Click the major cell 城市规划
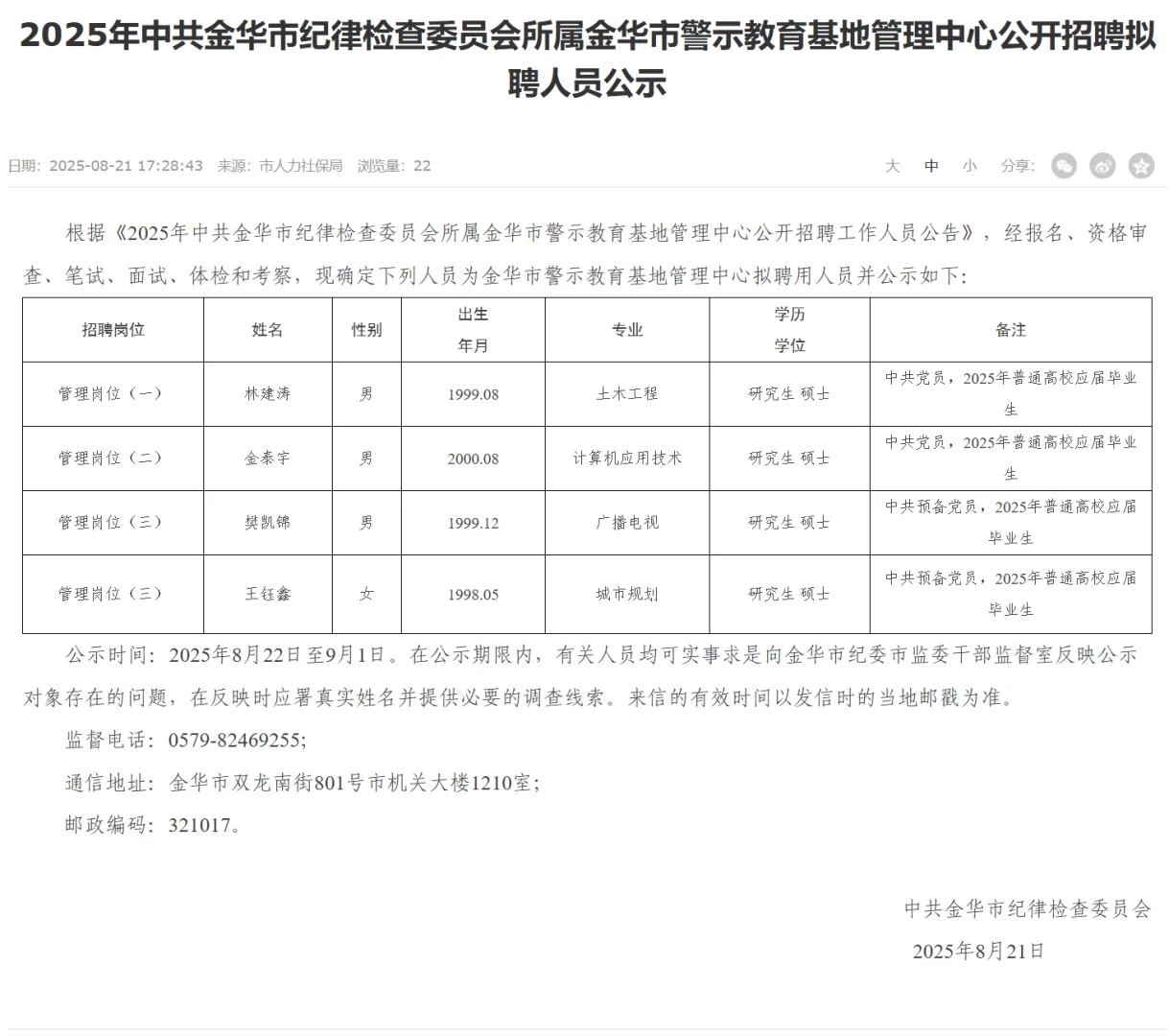The width and height of the screenshot is (1169, 1036). click(627, 595)
